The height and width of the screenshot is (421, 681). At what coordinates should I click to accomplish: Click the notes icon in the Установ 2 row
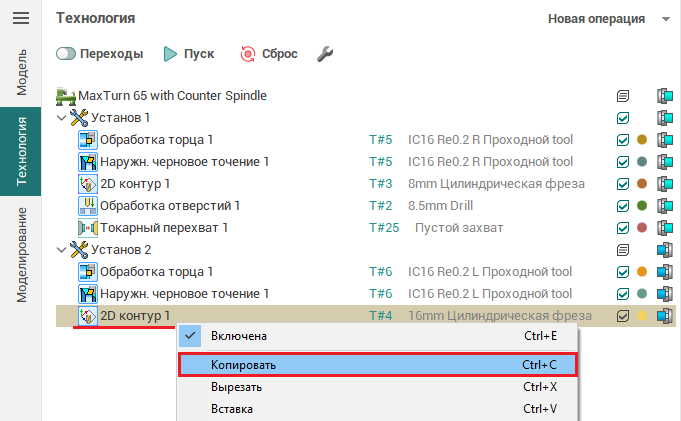point(623,250)
